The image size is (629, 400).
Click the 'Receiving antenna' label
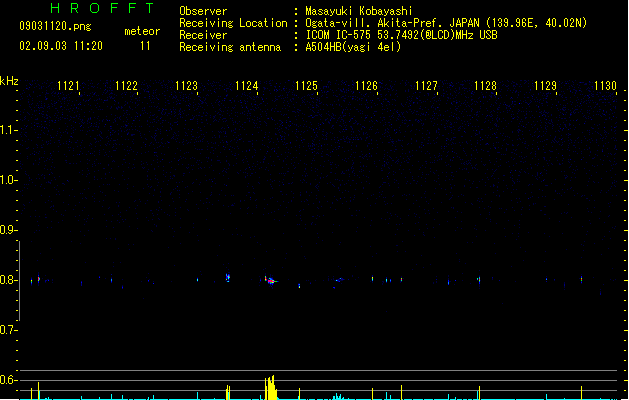pyautogui.click(x=230, y=47)
